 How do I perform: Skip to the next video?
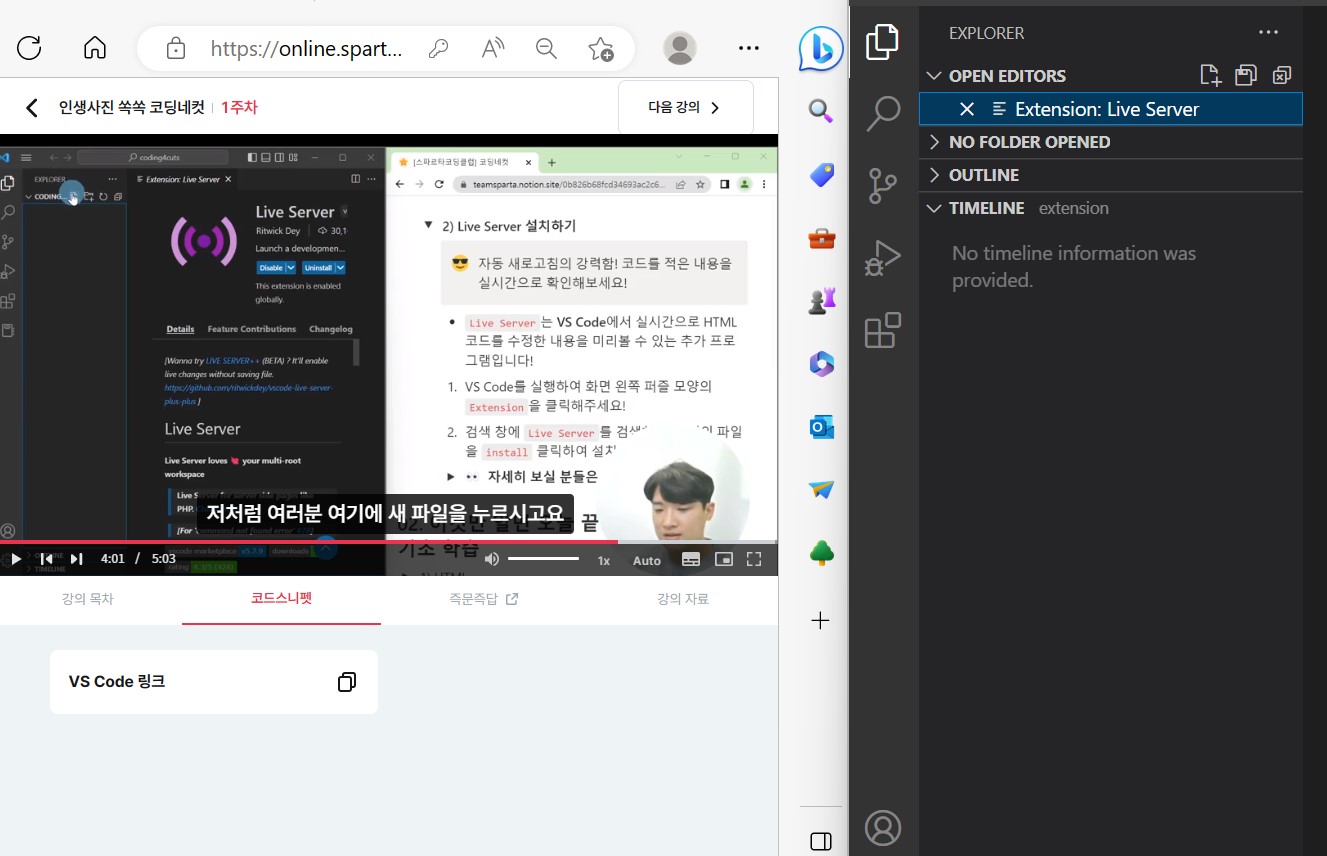click(76, 559)
